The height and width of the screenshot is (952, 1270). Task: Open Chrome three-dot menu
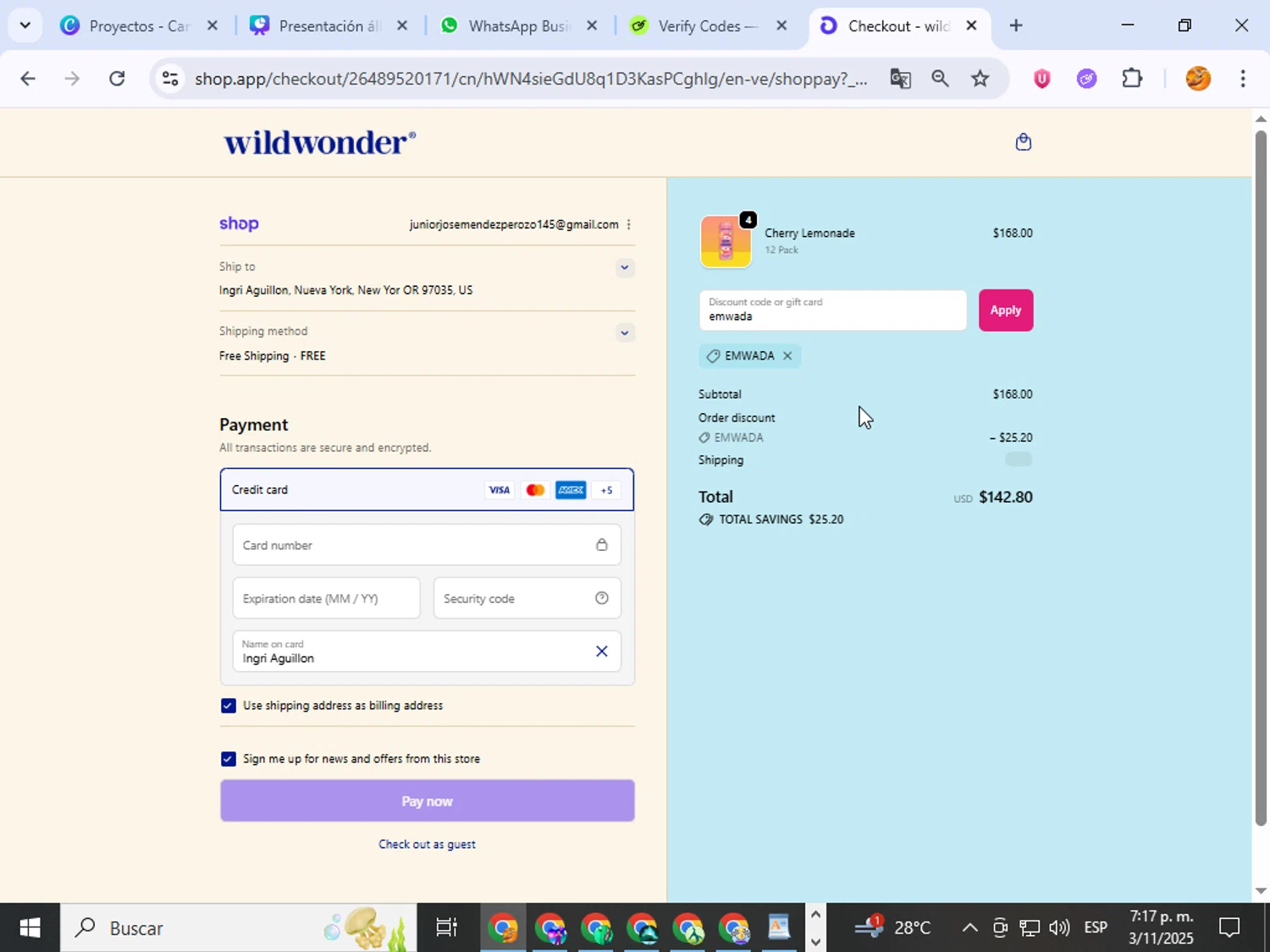[1242, 79]
